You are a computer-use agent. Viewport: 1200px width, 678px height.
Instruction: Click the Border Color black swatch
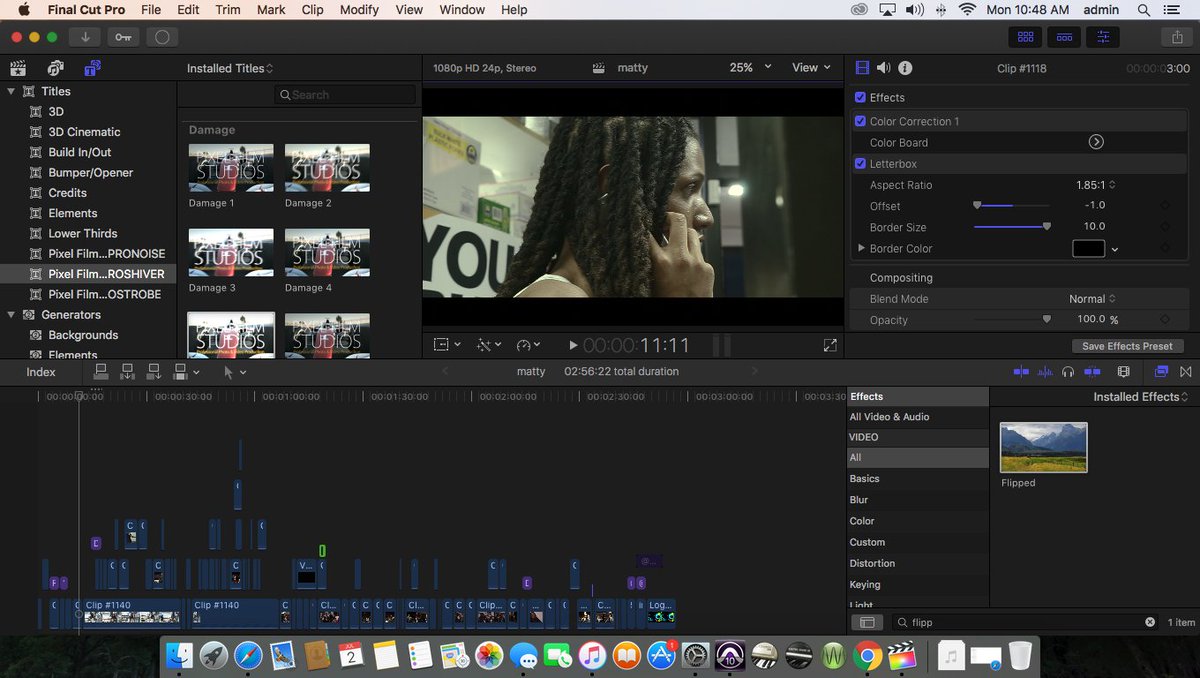(1088, 249)
